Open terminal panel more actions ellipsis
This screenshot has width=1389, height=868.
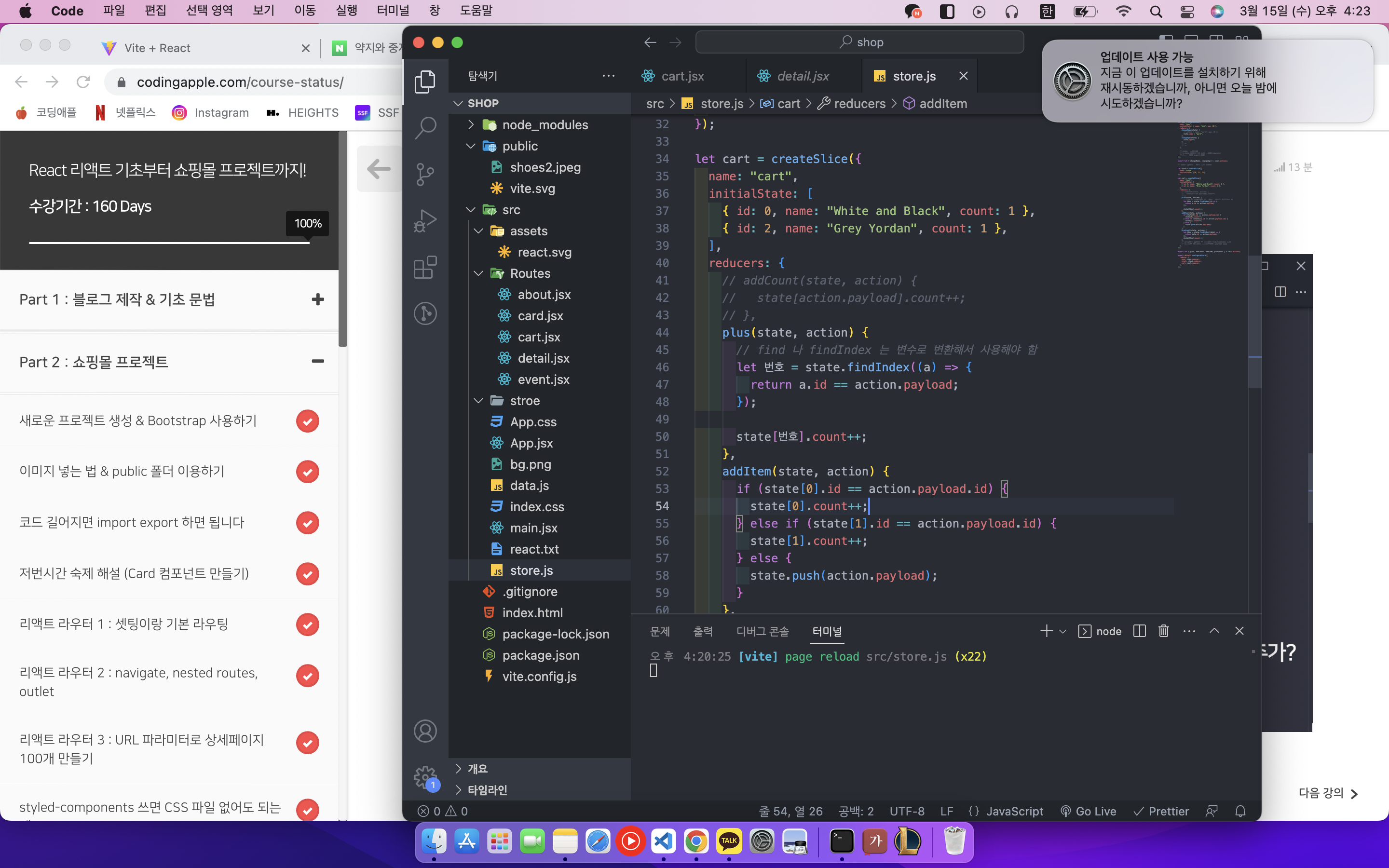pos(1189,631)
